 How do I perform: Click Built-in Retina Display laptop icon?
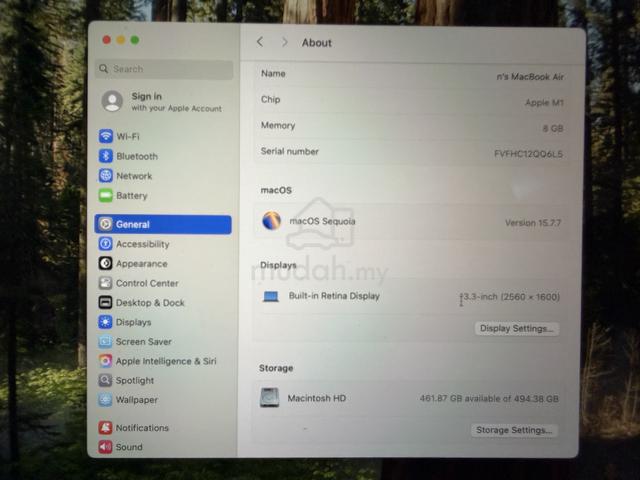pos(271,296)
